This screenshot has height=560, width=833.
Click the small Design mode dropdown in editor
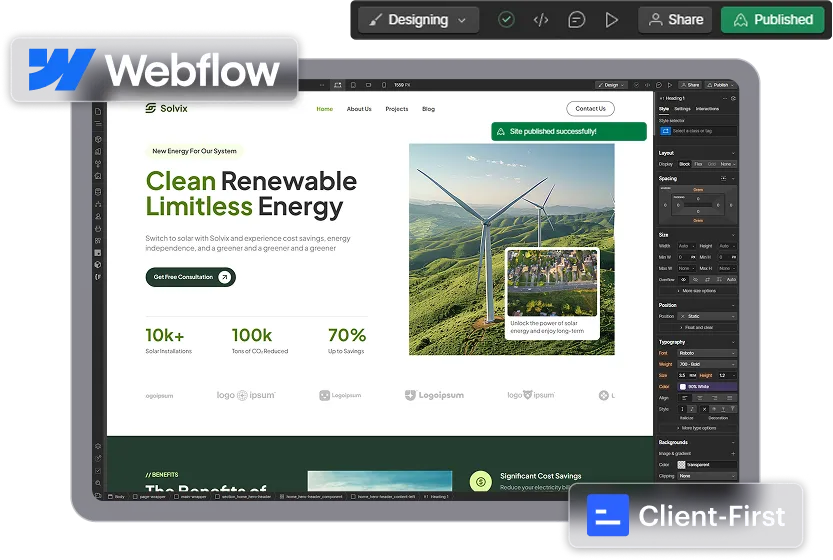tap(611, 85)
